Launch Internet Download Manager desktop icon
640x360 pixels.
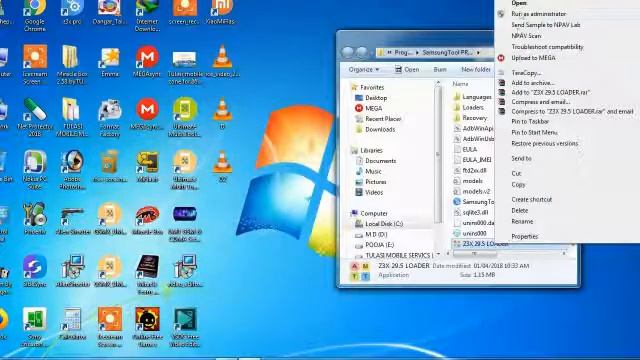pos(147,15)
